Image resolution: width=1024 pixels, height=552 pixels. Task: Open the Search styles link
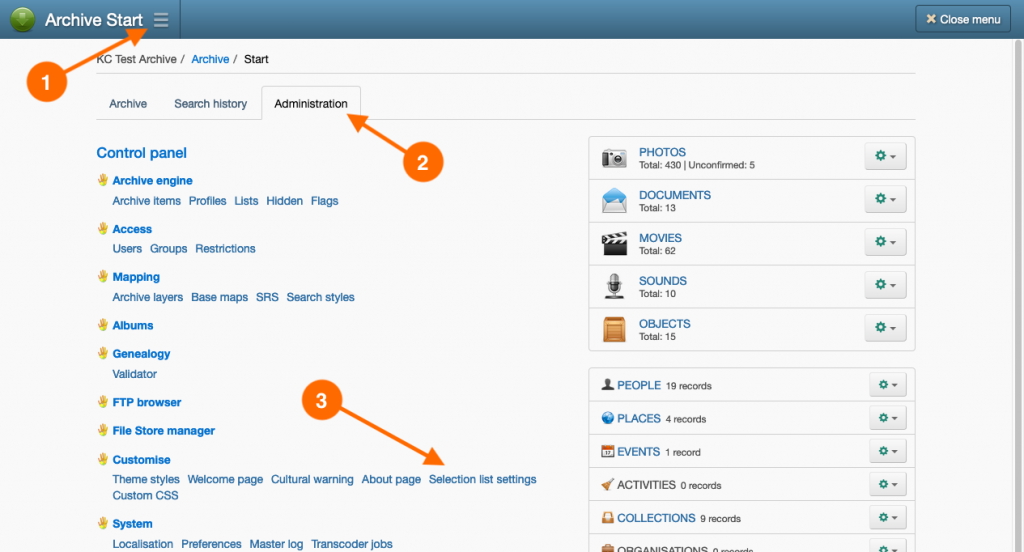(x=321, y=297)
